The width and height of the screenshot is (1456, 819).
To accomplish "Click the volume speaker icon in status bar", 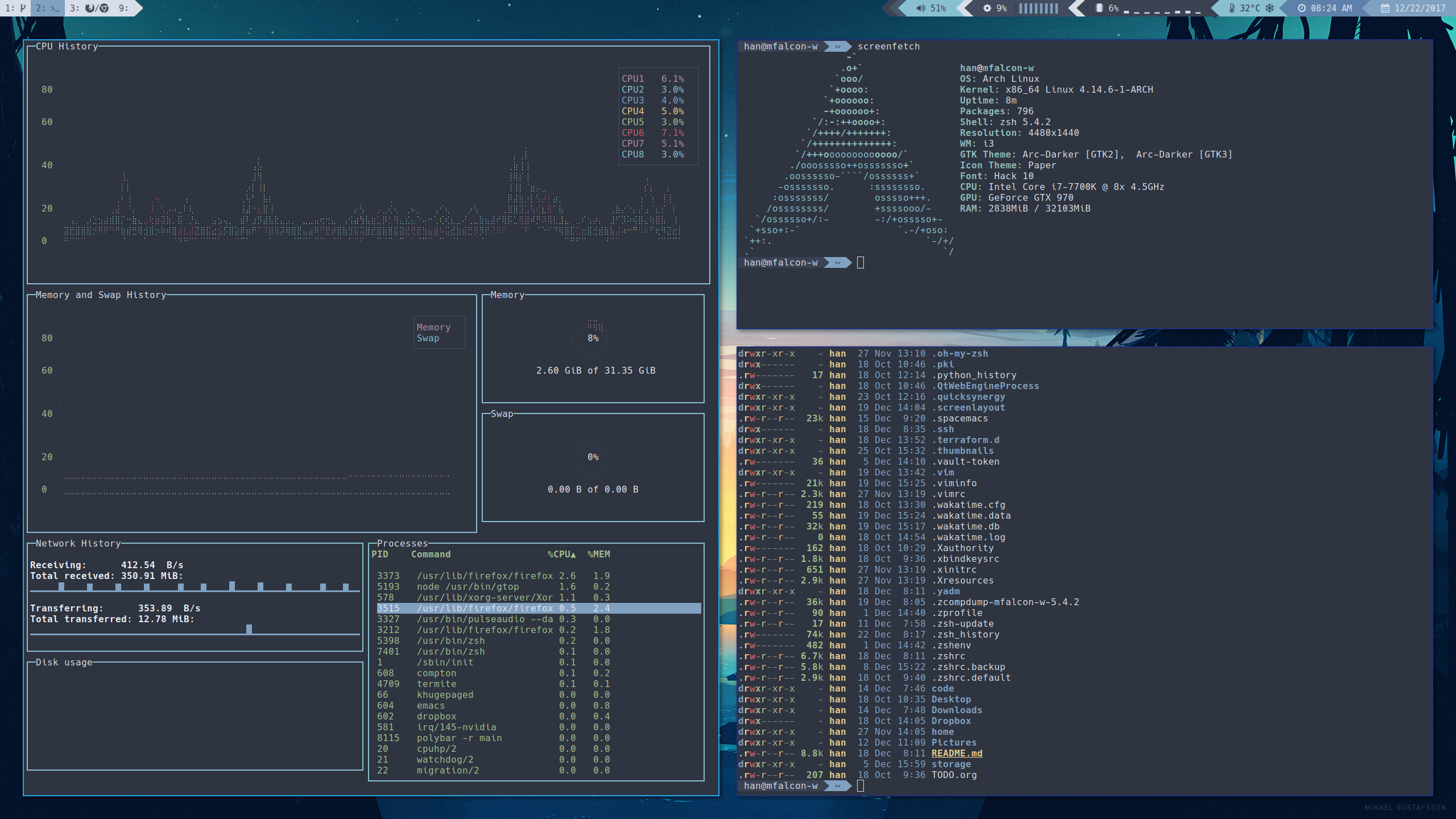I will (x=920, y=8).
